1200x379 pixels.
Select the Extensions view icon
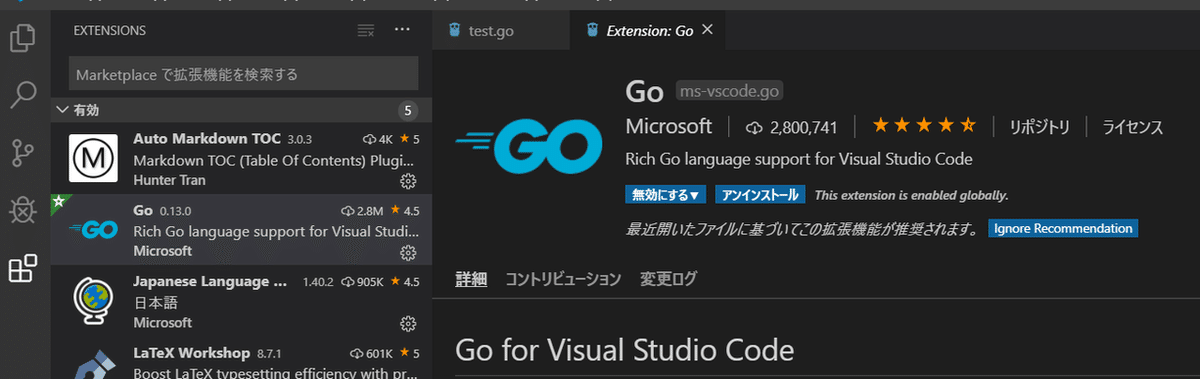[x=23, y=268]
